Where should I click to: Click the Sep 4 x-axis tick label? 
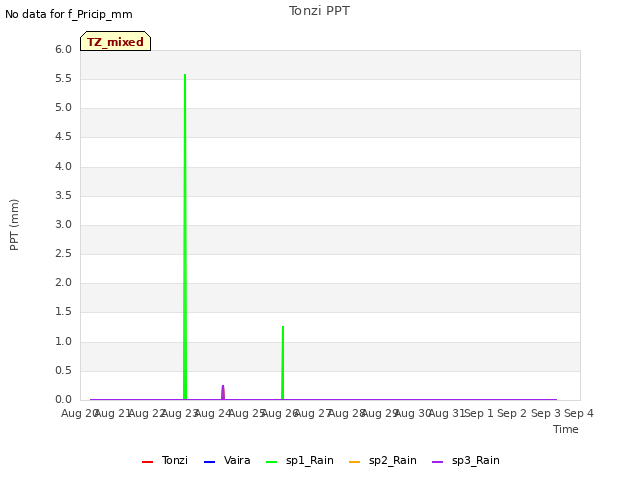pos(579,413)
